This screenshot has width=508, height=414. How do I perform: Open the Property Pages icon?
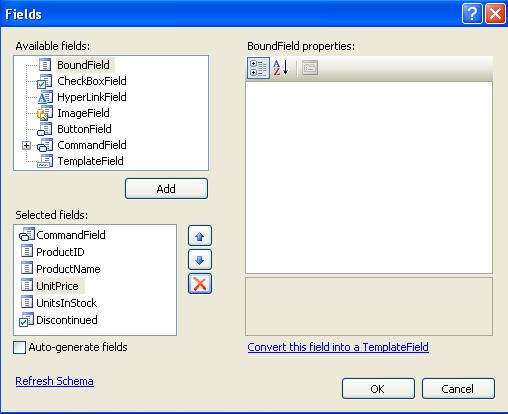310,68
